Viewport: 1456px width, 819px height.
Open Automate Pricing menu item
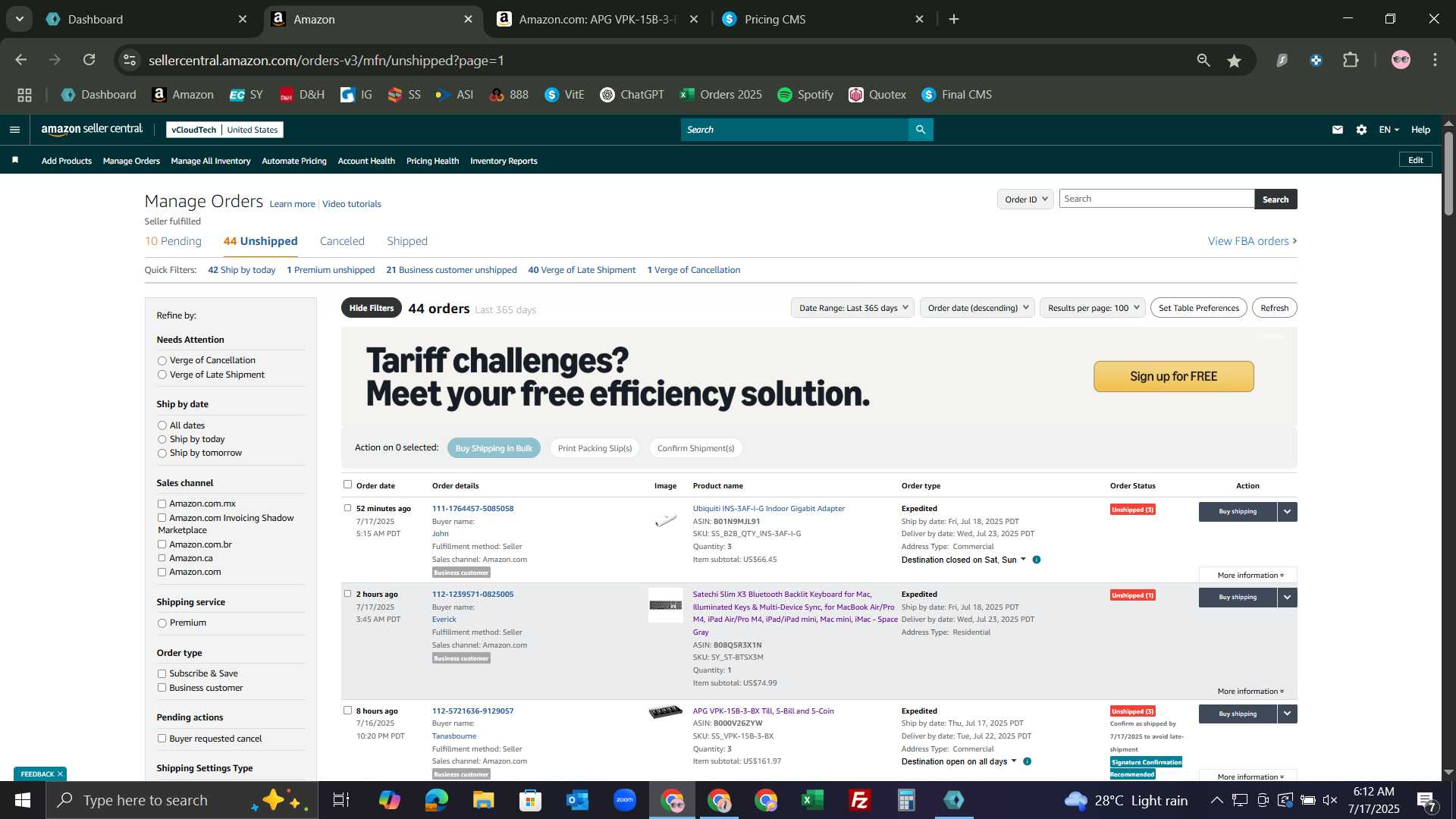294,161
